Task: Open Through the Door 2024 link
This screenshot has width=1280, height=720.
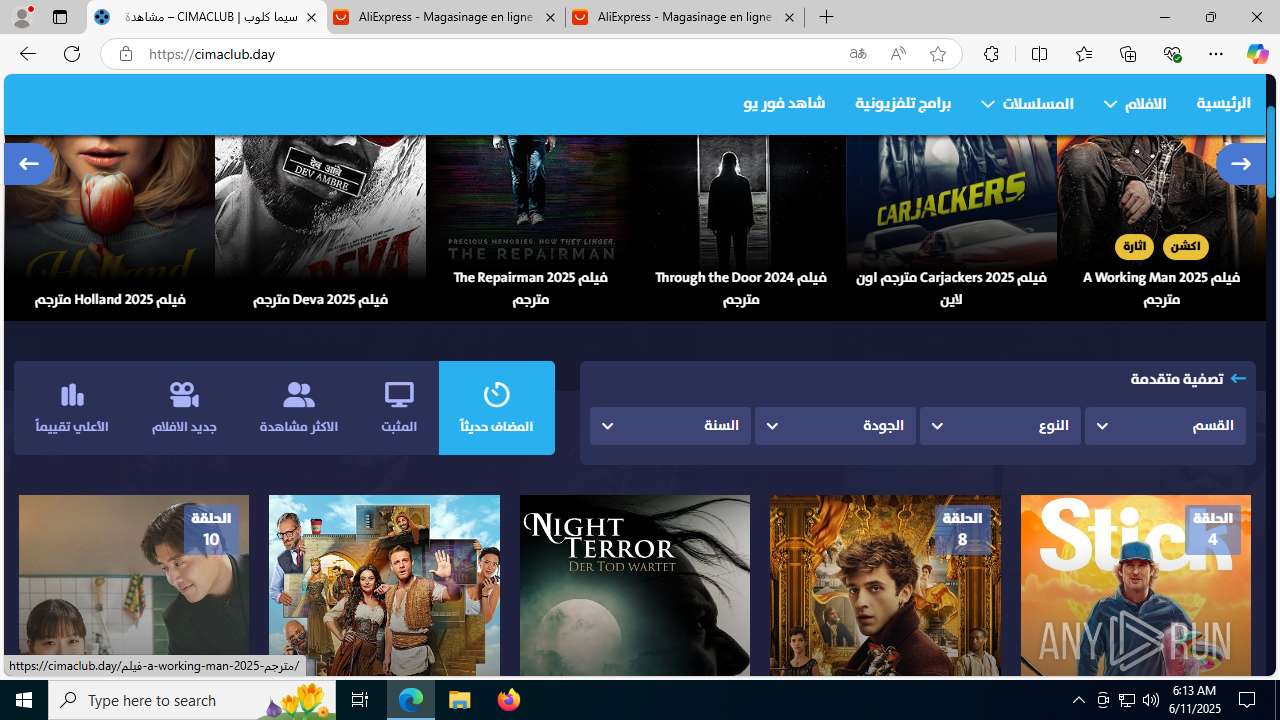Action: click(x=741, y=288)
